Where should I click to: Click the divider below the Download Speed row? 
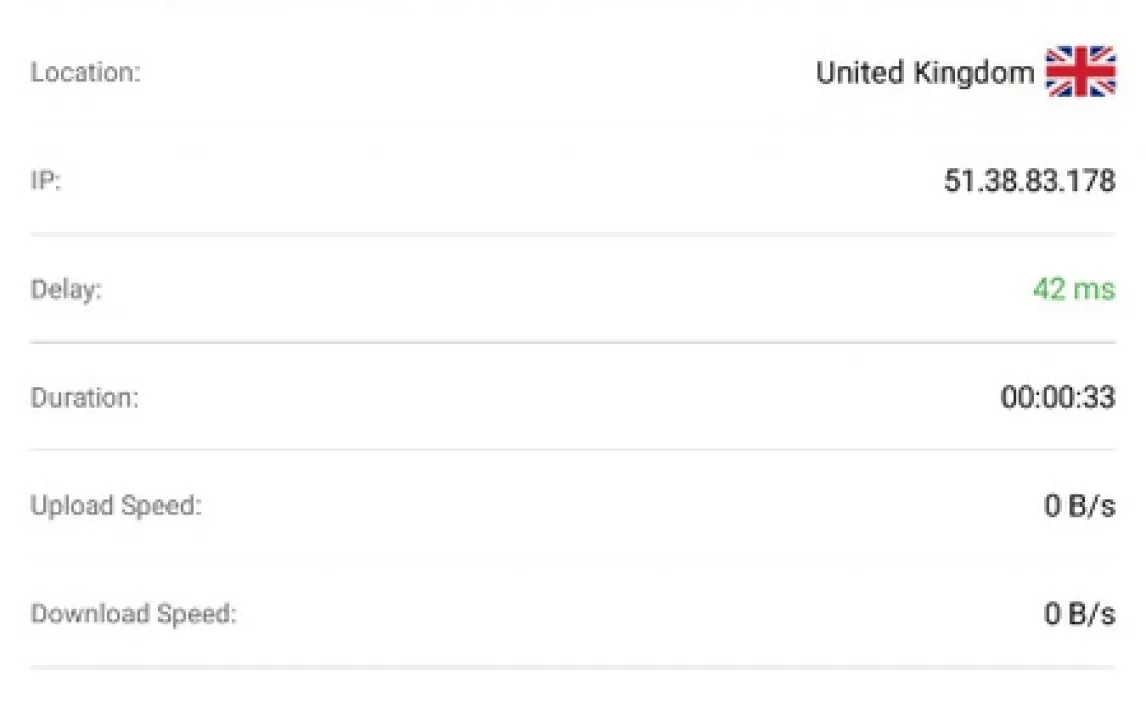[572, 666]
